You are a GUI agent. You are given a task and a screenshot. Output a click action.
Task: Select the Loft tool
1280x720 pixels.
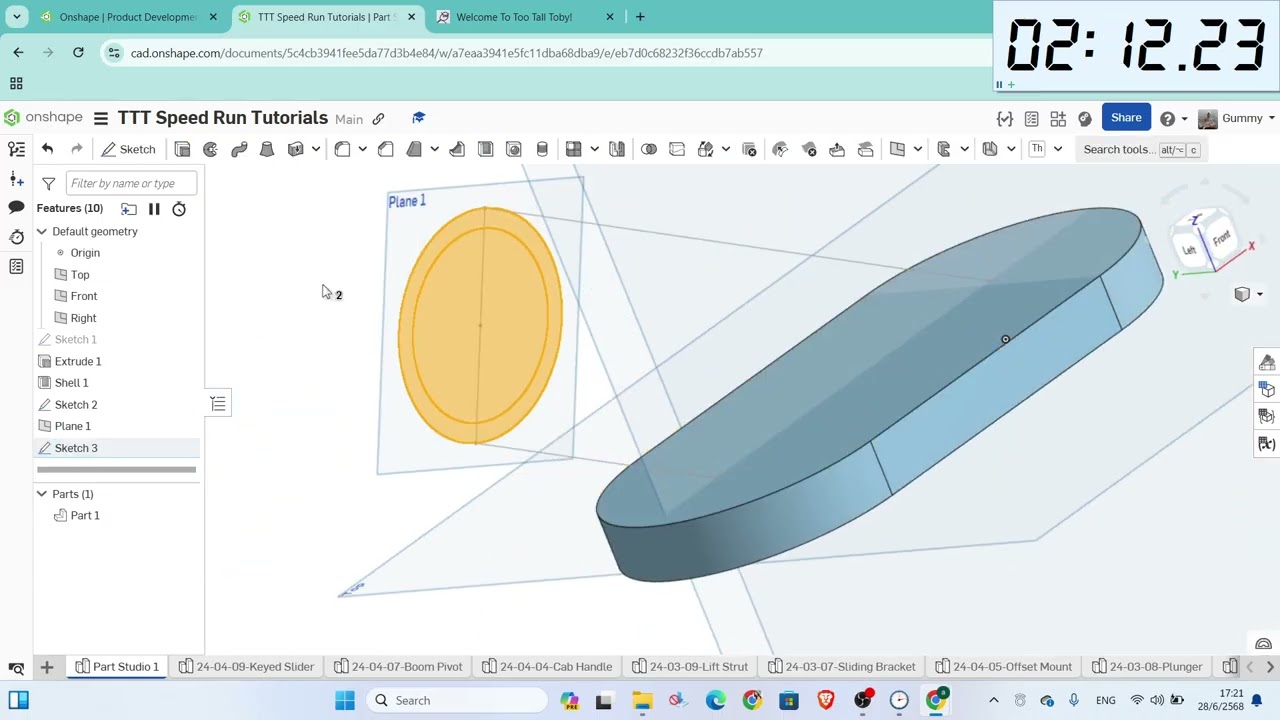267,149
